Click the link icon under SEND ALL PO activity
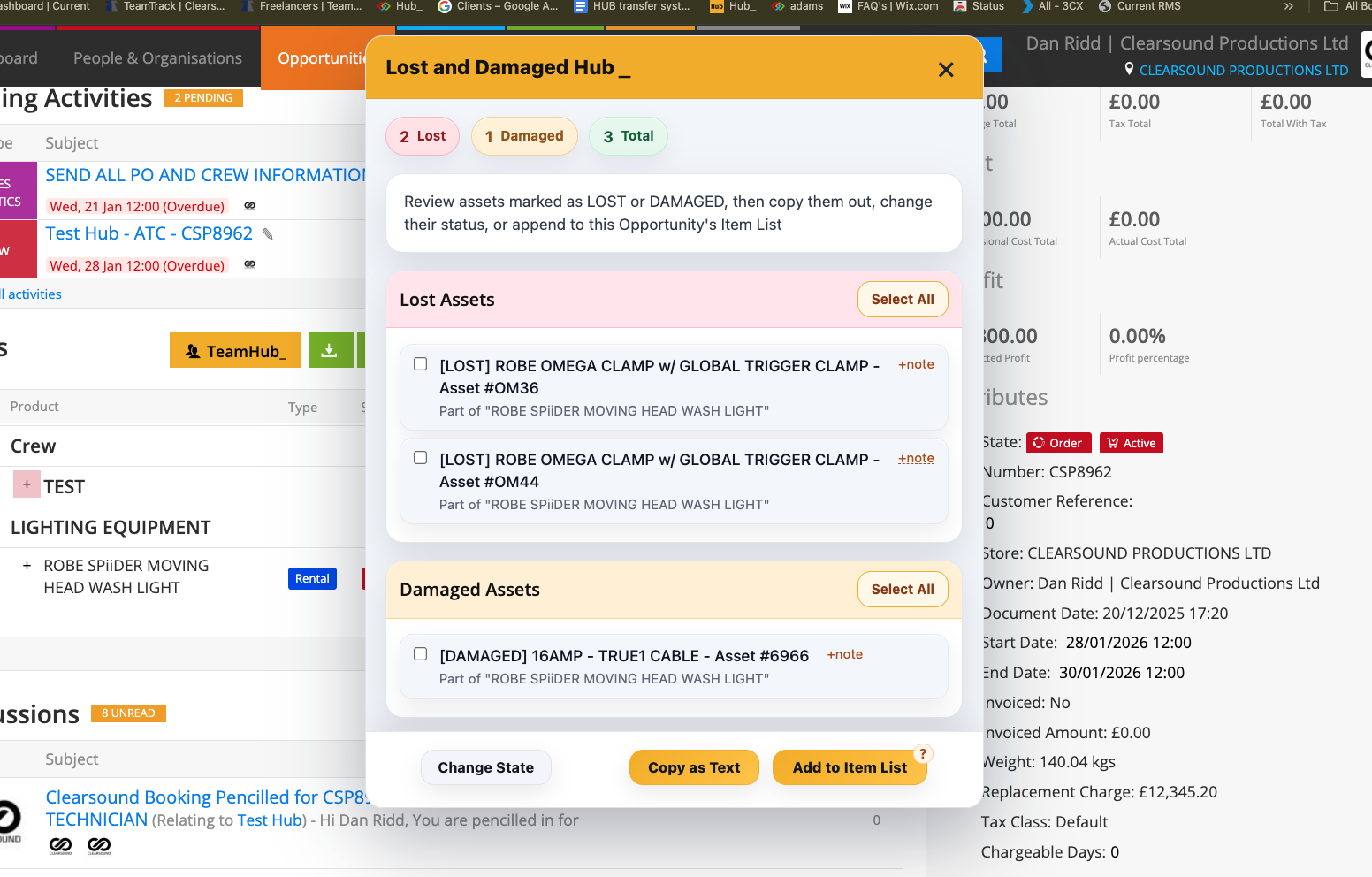This screenshot has width=1372, height=877. (x=249, y=206)
